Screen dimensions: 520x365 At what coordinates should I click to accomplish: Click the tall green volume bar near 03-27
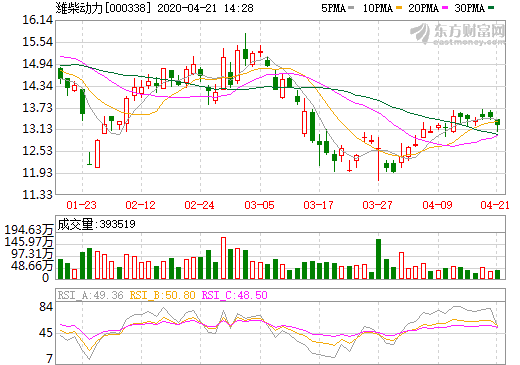379,259
